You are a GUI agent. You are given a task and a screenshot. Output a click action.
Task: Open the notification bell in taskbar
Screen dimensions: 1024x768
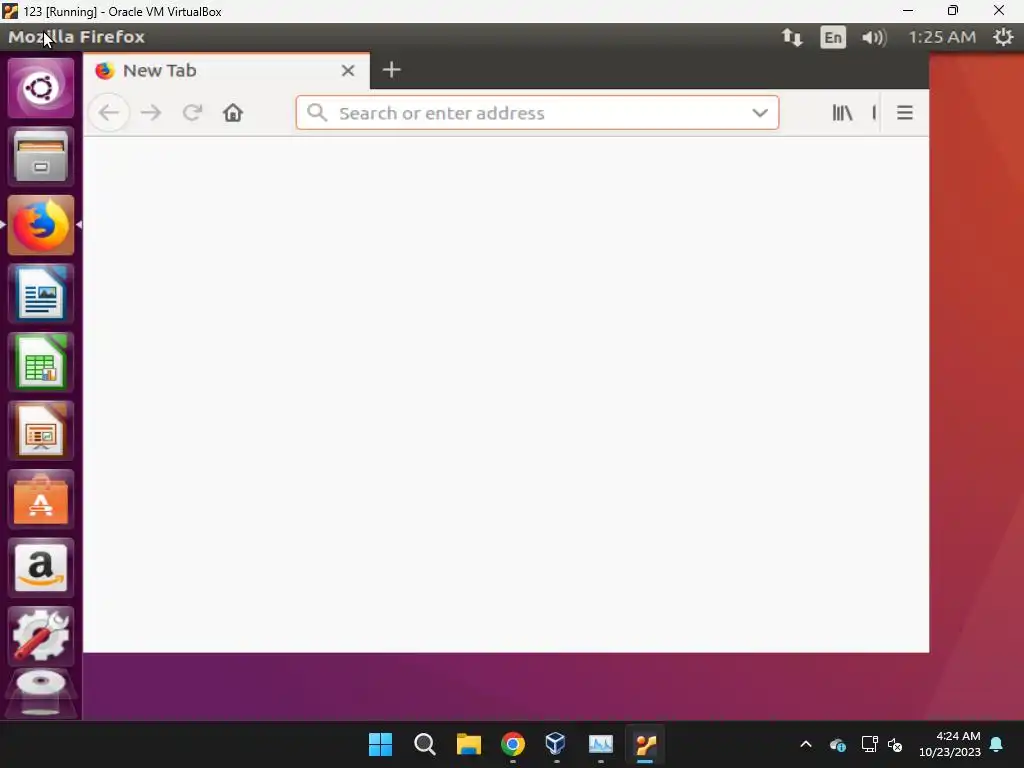click(x=997, y=744)
